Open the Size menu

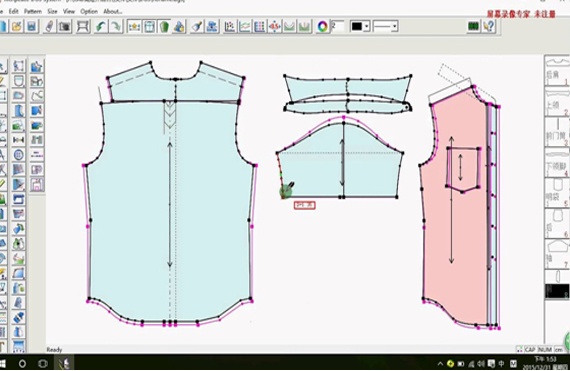coord(52,11)
